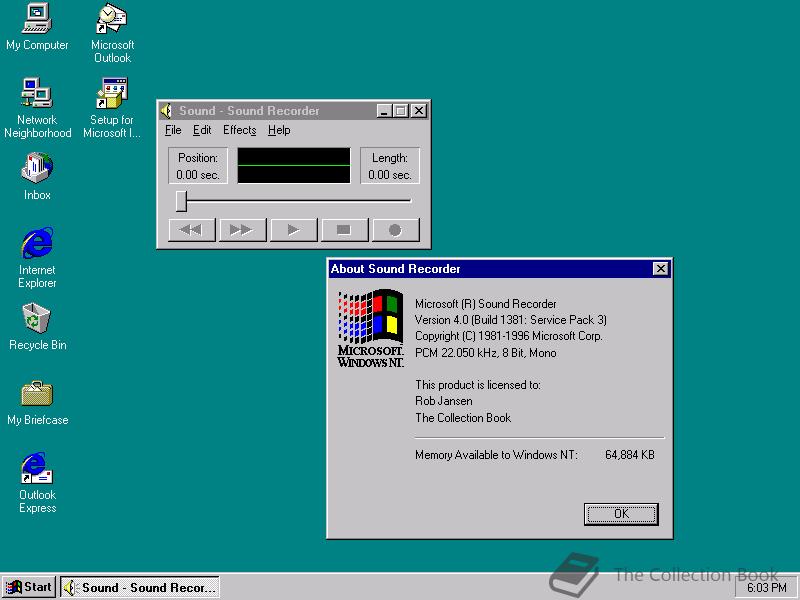Click the position slider thumb in Sound Recorder
The width and height of the screenshot is (800, 600).
point(181,201)
